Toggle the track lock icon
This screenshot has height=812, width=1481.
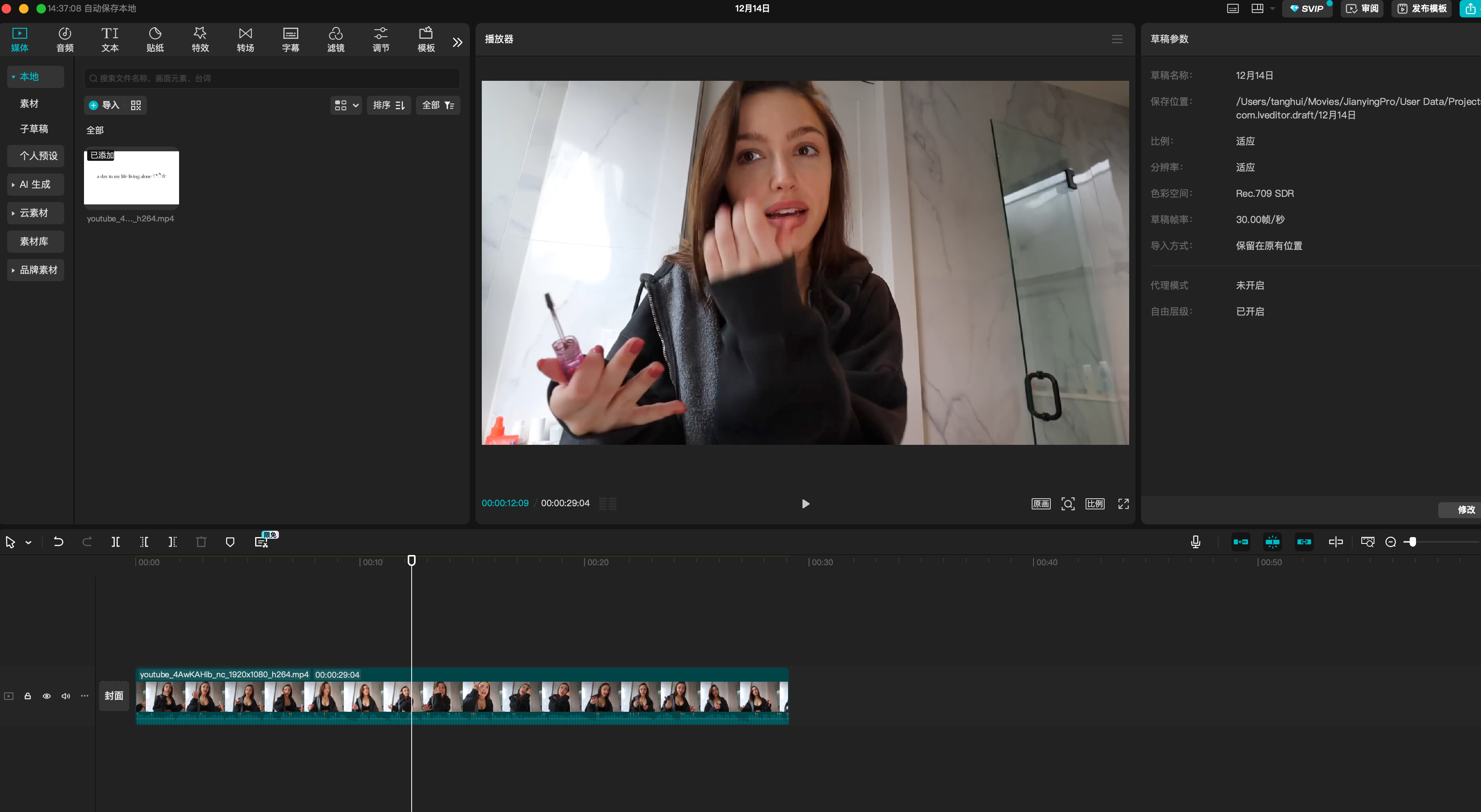pos(27,696)
